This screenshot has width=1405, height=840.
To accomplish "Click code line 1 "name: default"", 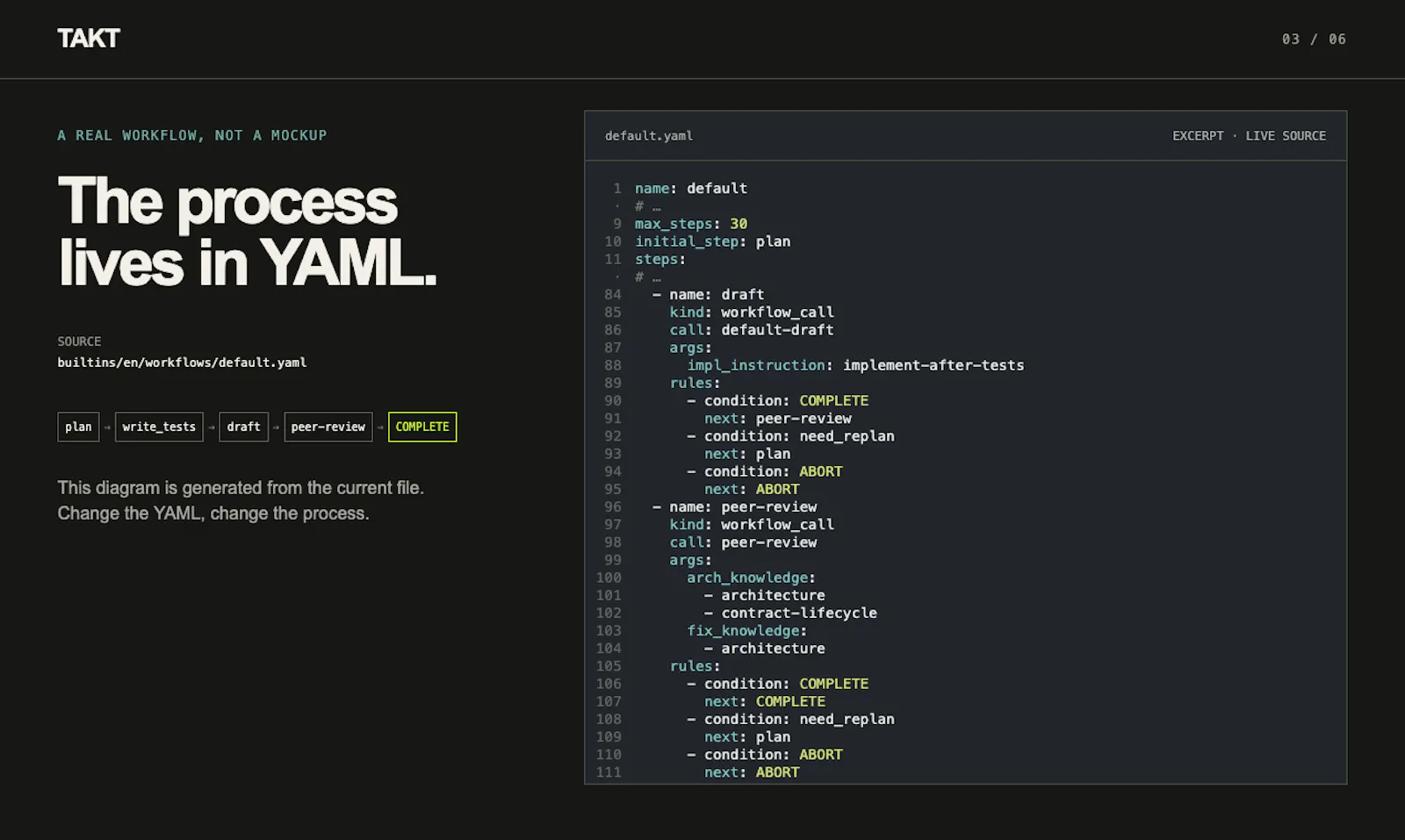I will pyautogui.click(x=691, y=189).
